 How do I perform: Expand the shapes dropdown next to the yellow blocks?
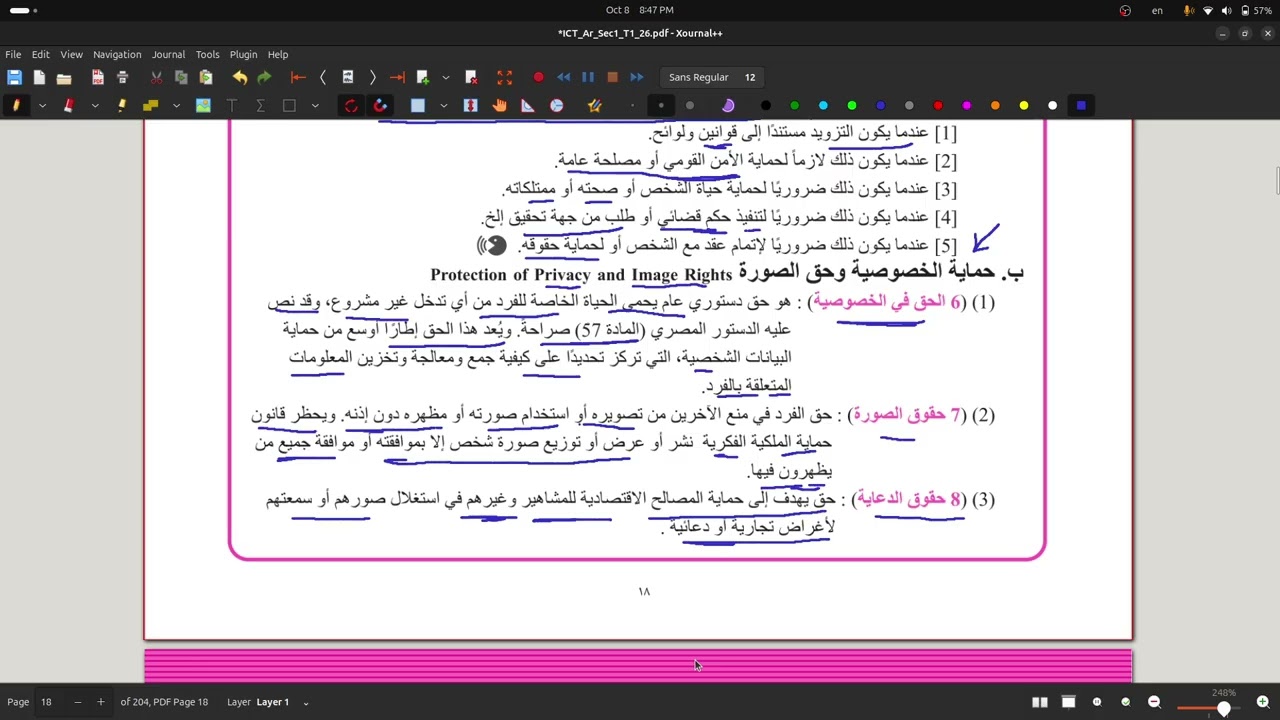click(176, 105)
